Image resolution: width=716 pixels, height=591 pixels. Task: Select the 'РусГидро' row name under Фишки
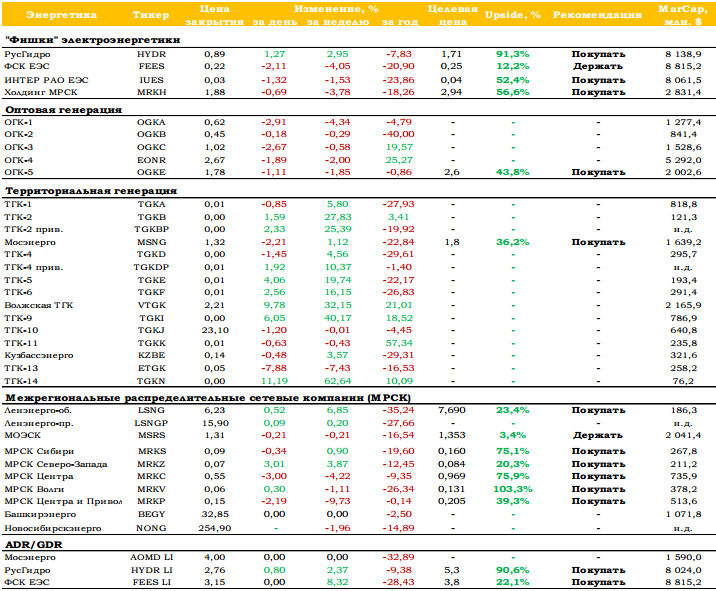tap(27, 54)
